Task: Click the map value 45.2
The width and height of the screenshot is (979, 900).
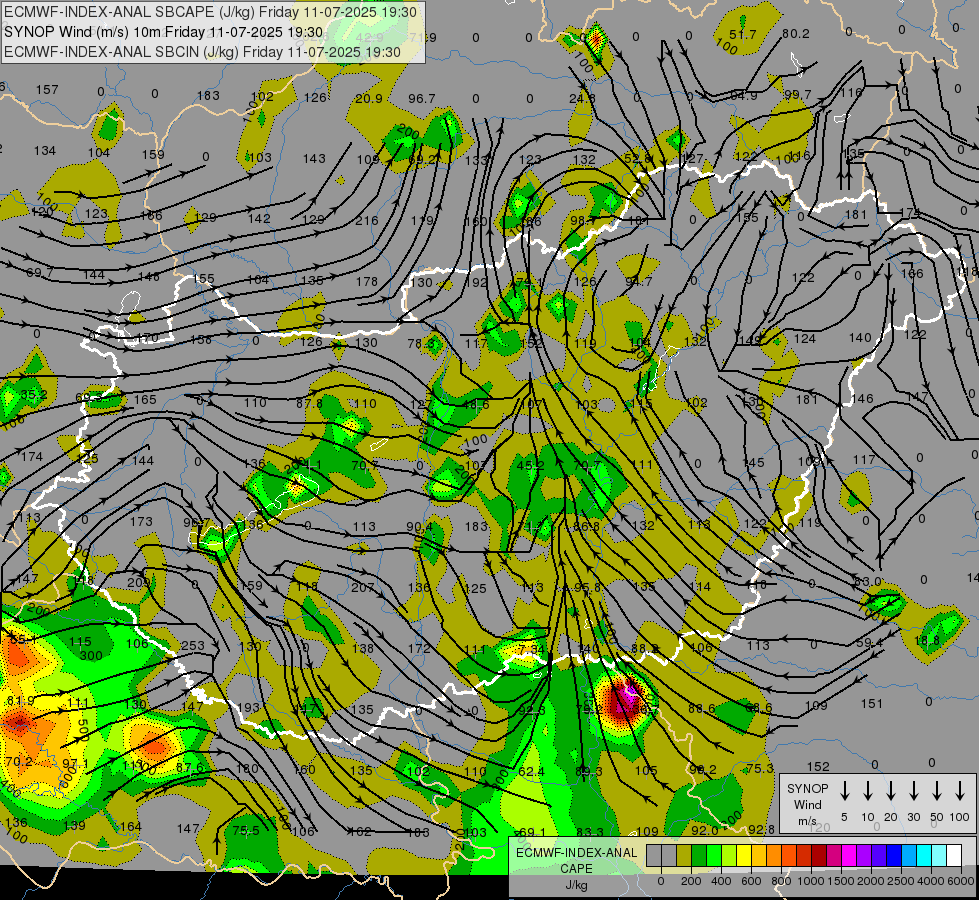Action: [x=531, y=465]
